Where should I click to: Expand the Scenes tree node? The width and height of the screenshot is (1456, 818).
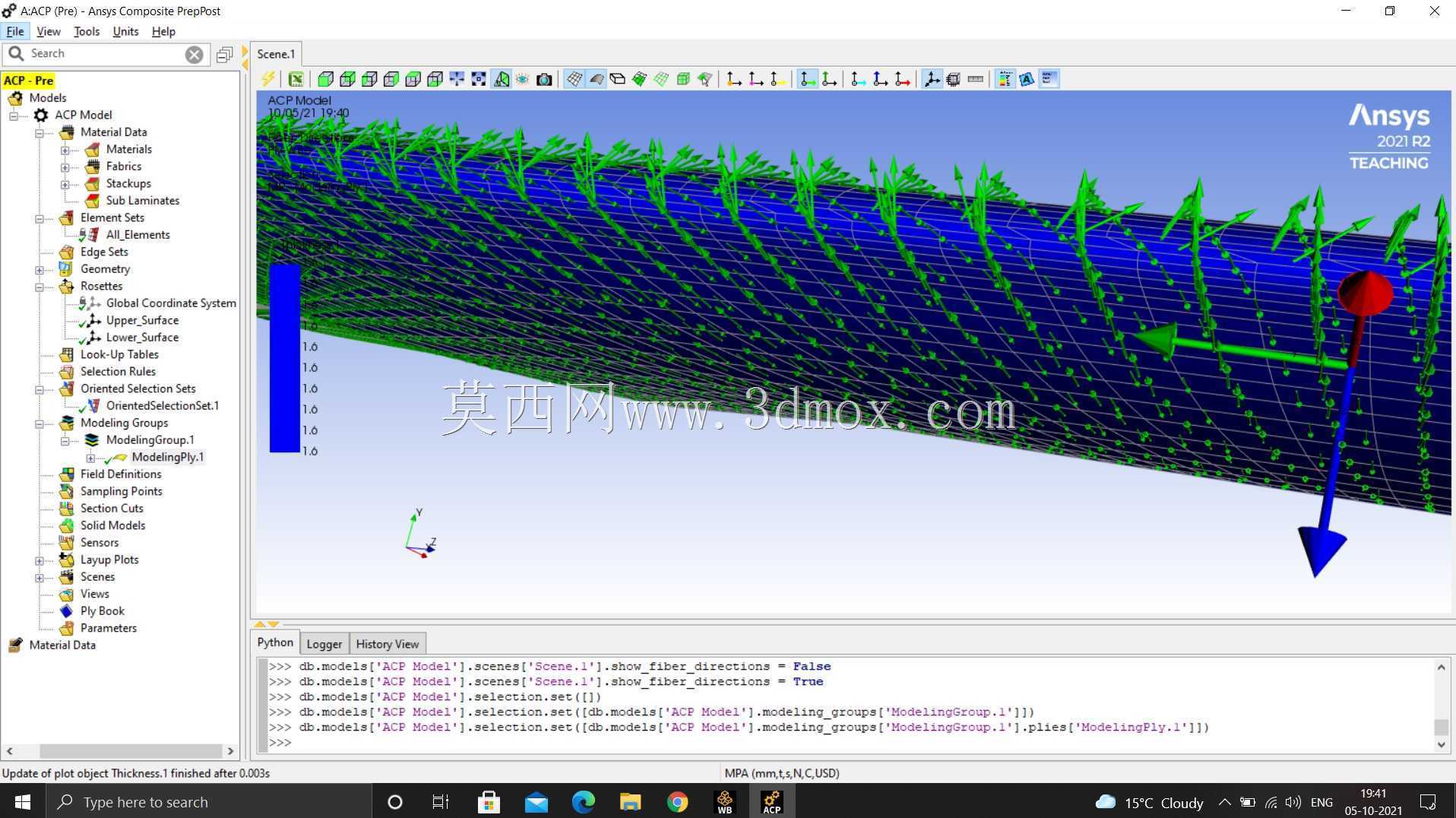tap(40, 578)
